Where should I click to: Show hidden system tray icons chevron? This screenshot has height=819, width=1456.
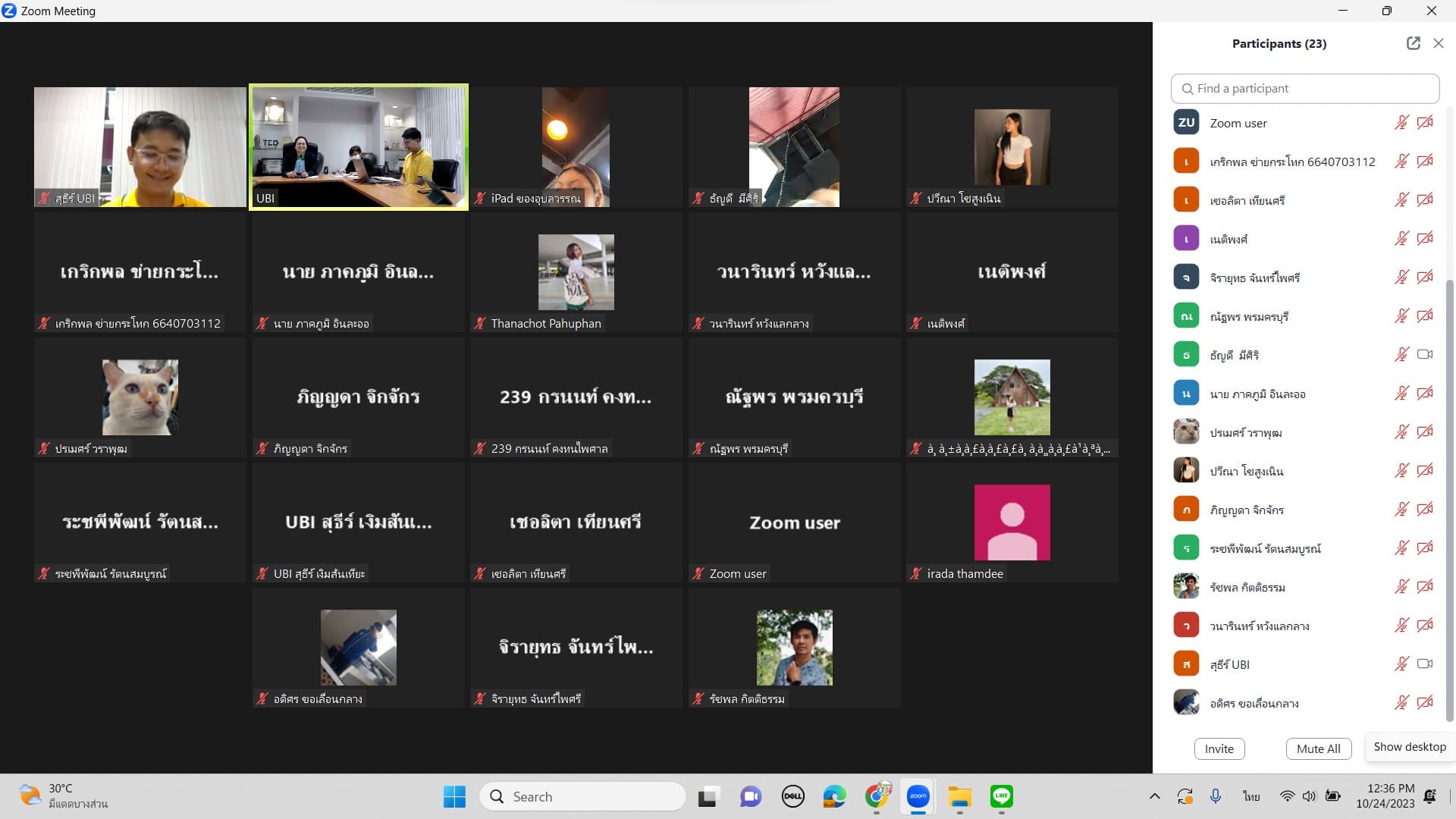pyautogui.click(x=1154, y=796)
